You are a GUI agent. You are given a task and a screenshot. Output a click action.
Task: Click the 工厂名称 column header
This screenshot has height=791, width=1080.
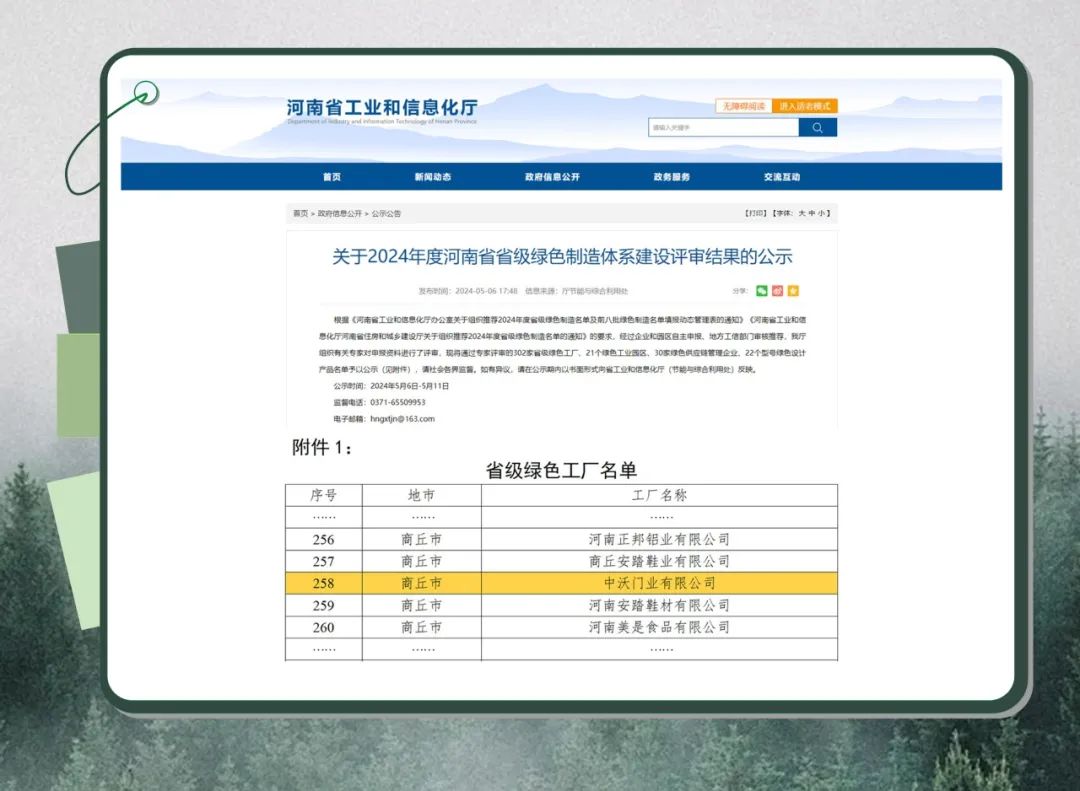[x=659, y=495]
